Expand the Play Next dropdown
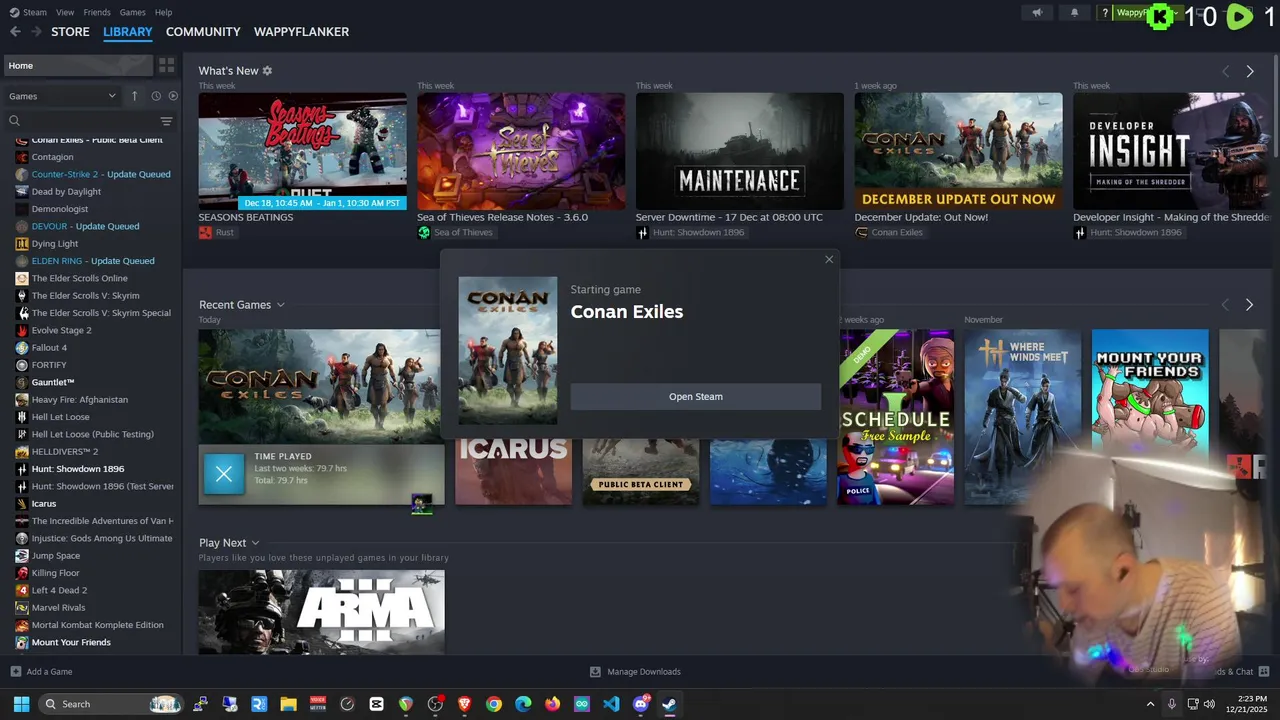 [x=256, y=543]
